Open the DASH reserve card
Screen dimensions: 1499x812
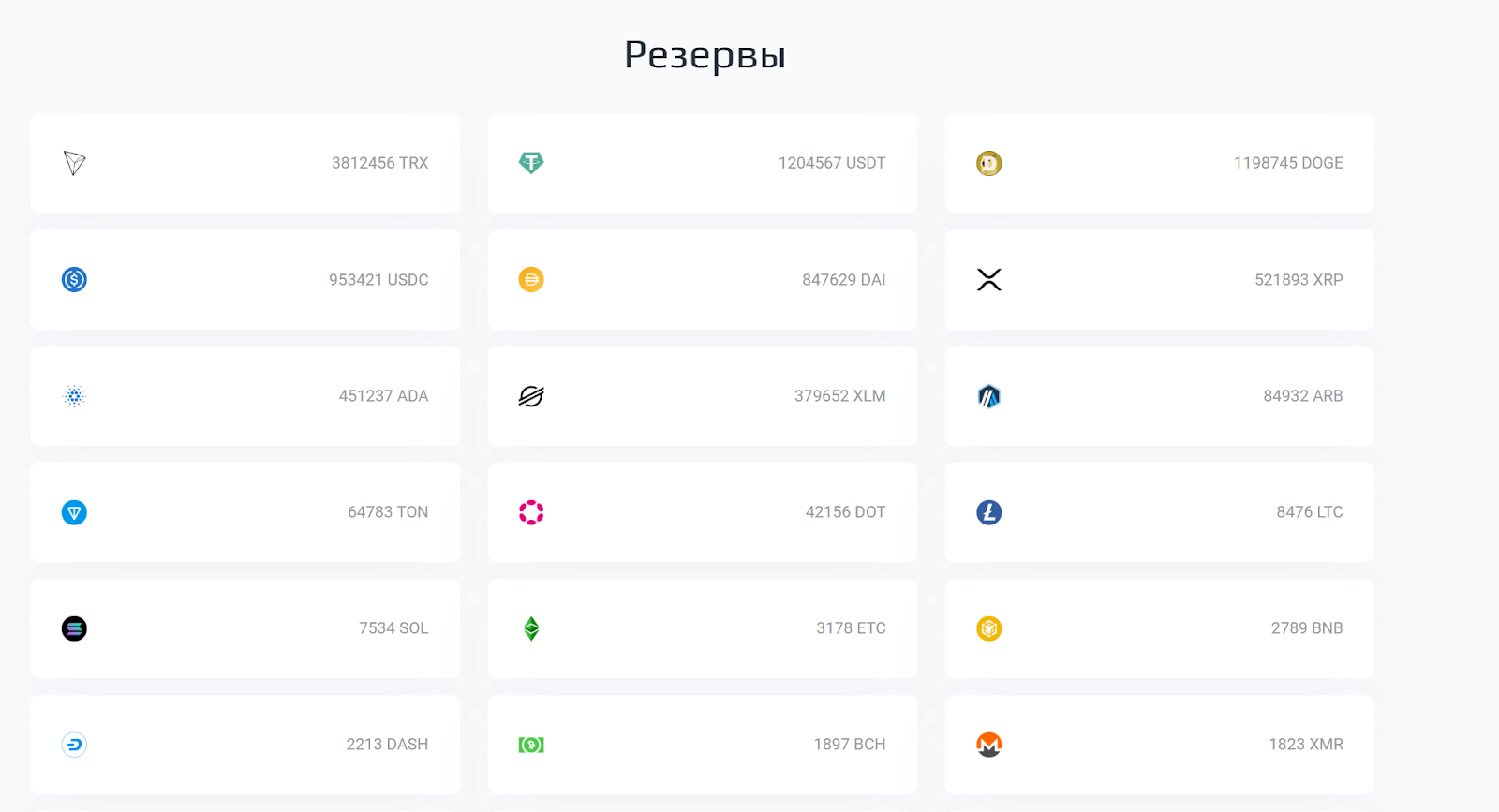[x=245, y=744]
